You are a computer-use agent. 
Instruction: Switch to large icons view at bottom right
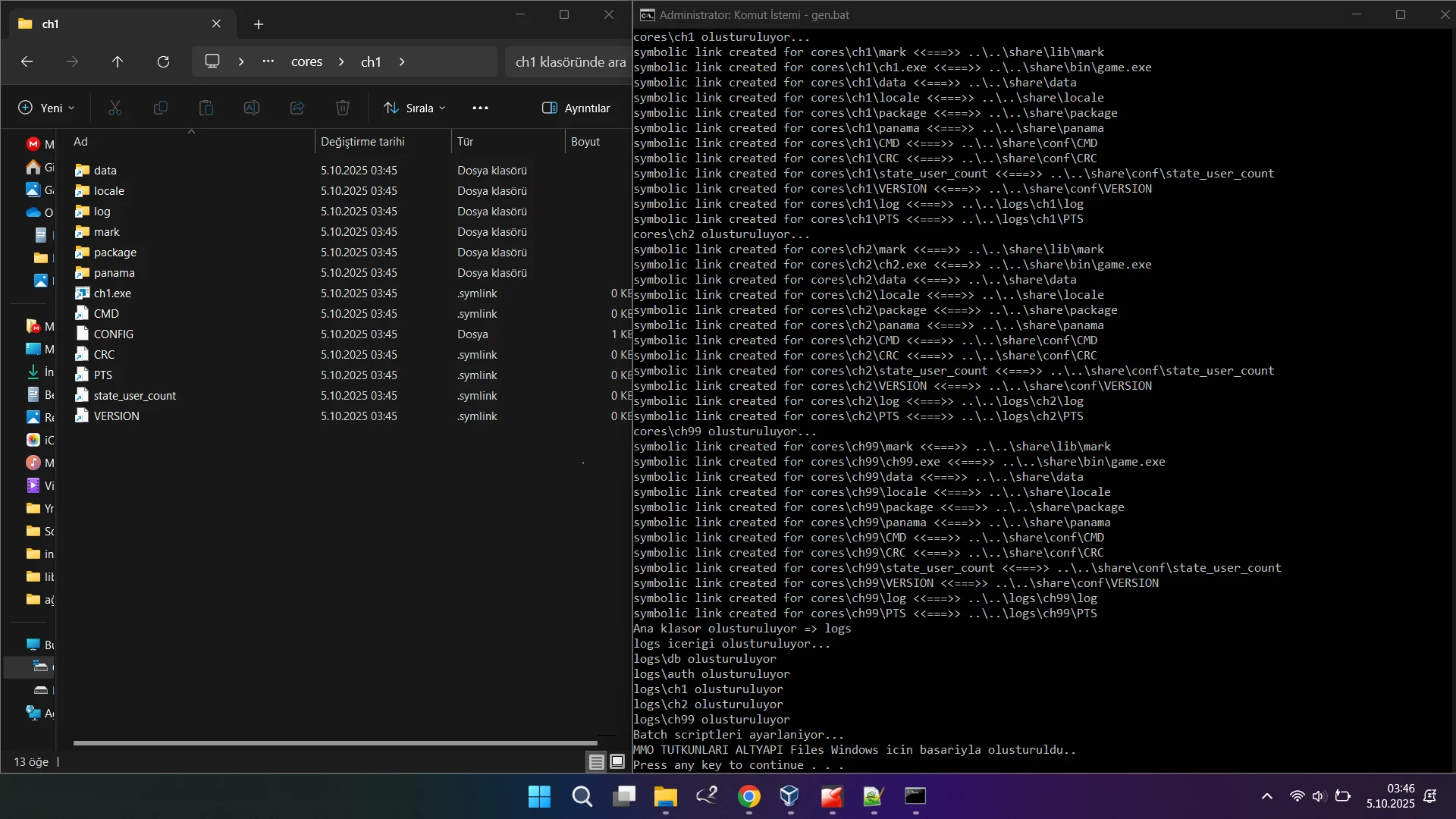coord(618,761)
